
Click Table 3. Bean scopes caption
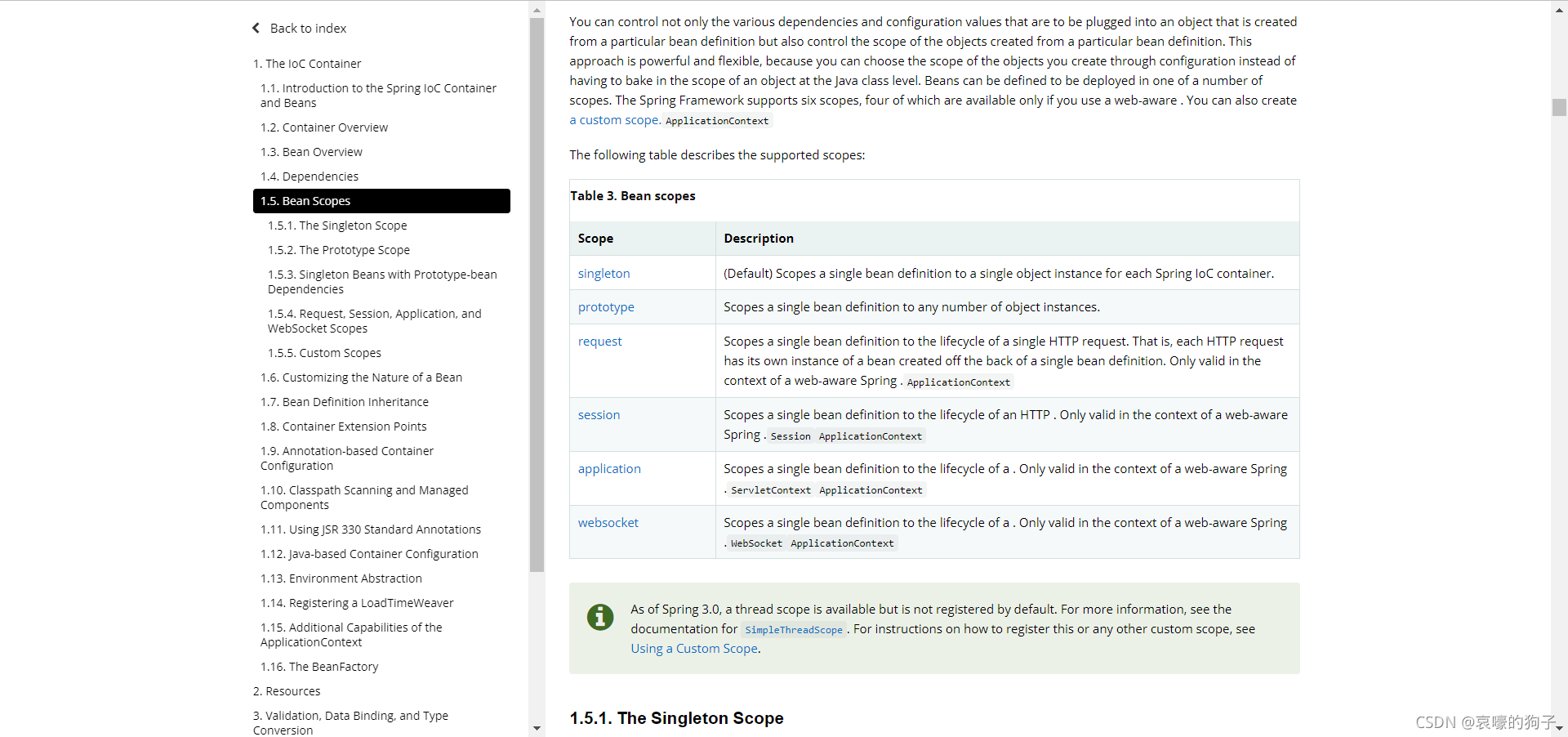tap(633, 196)
